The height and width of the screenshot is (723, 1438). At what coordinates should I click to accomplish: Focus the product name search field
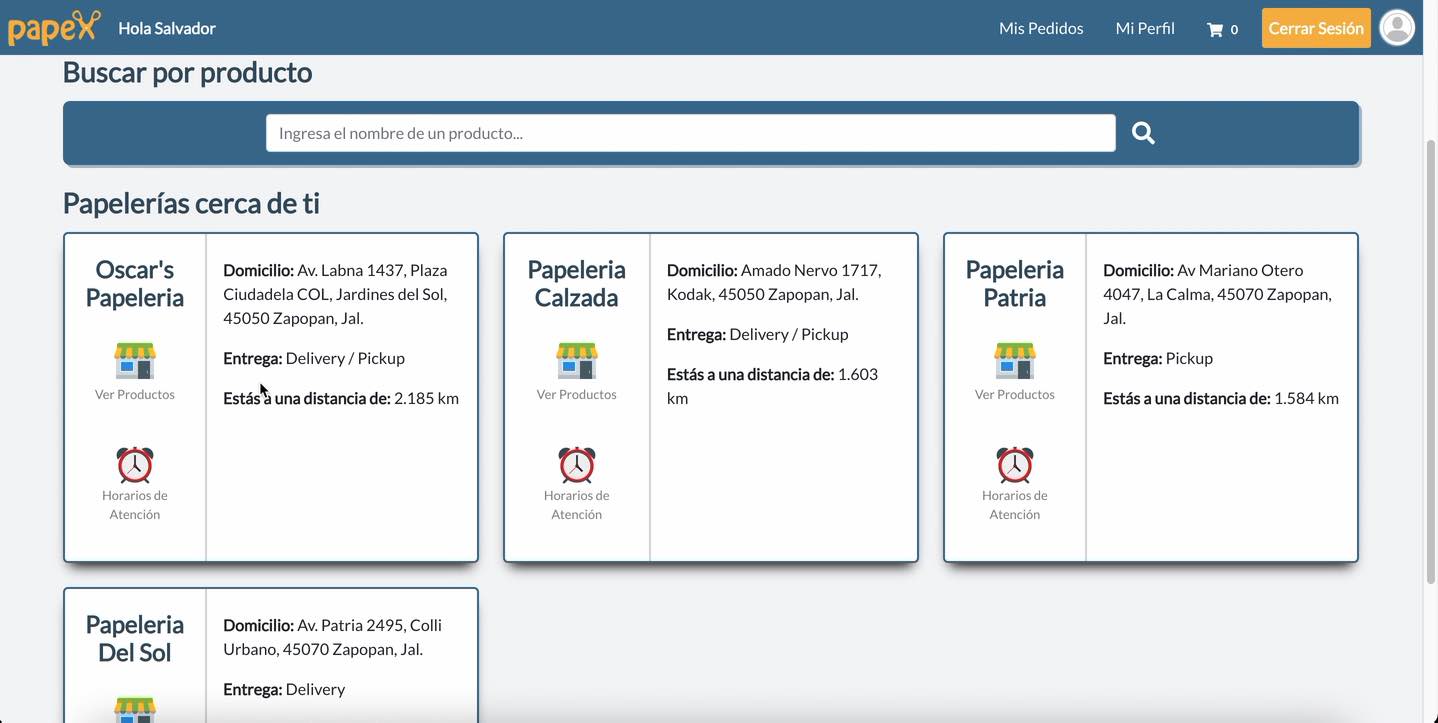tap(690, 133)
